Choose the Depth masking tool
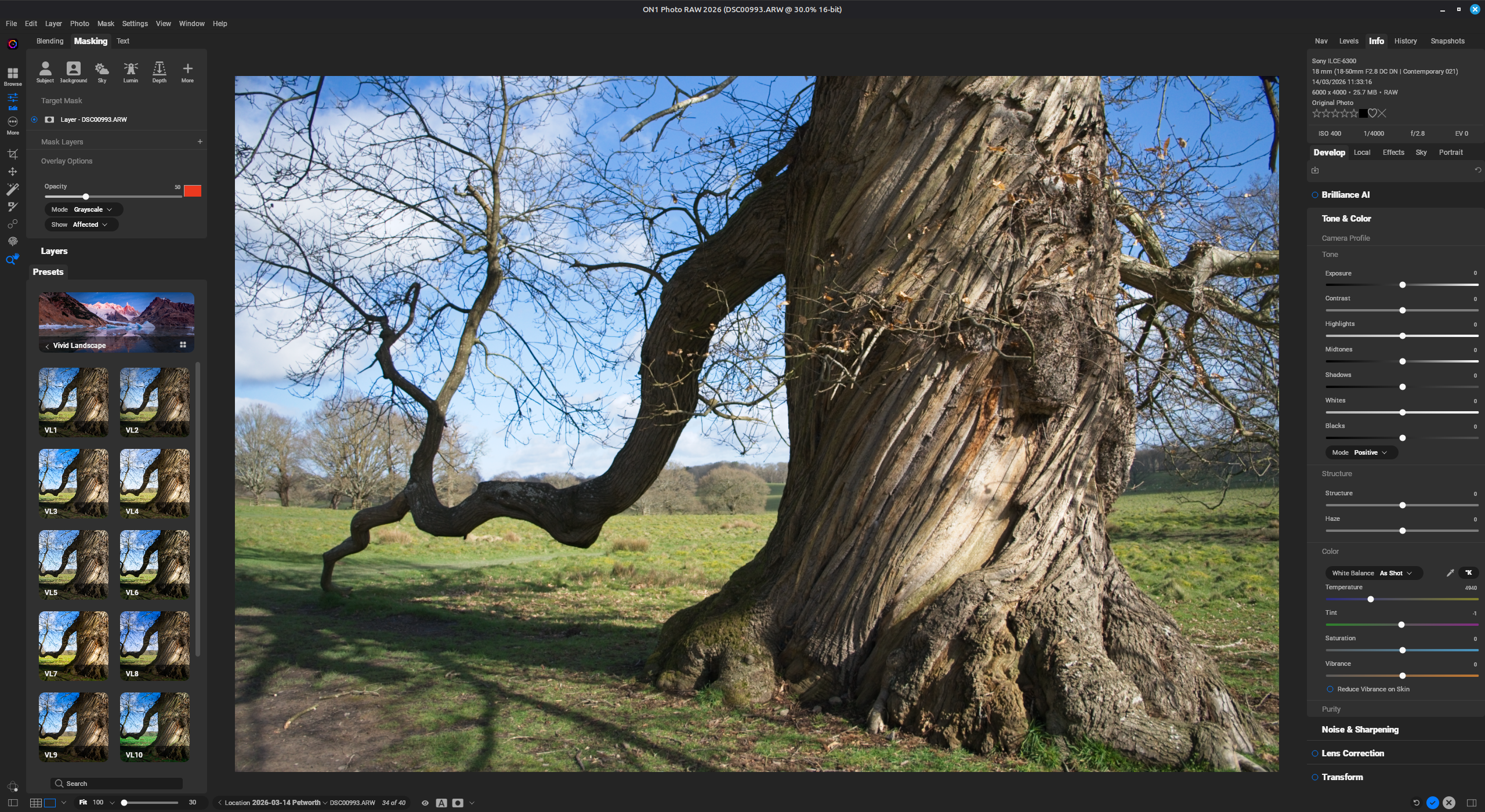Image resolution: width=1485 pixels, height=812 pixels. 159,71
